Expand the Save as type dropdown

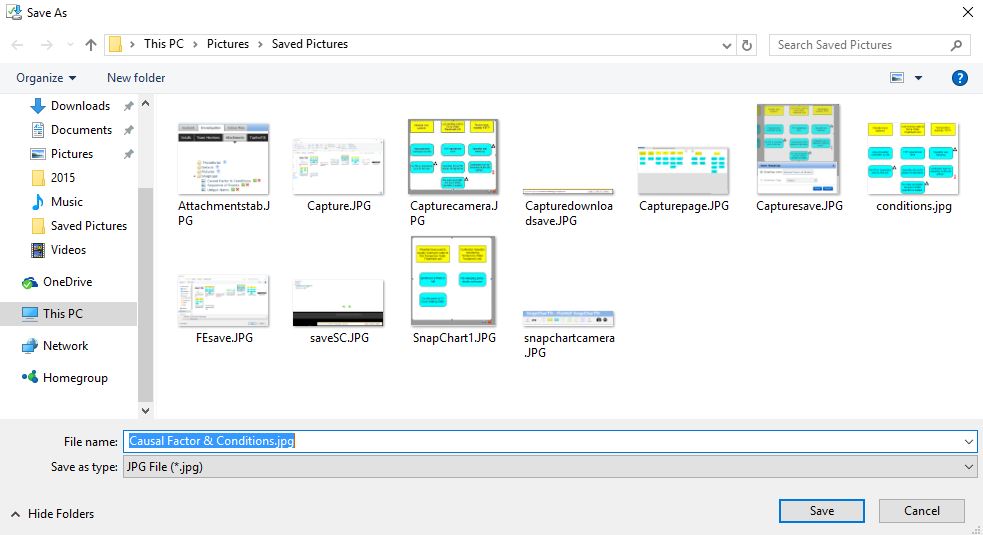[968, 467]
